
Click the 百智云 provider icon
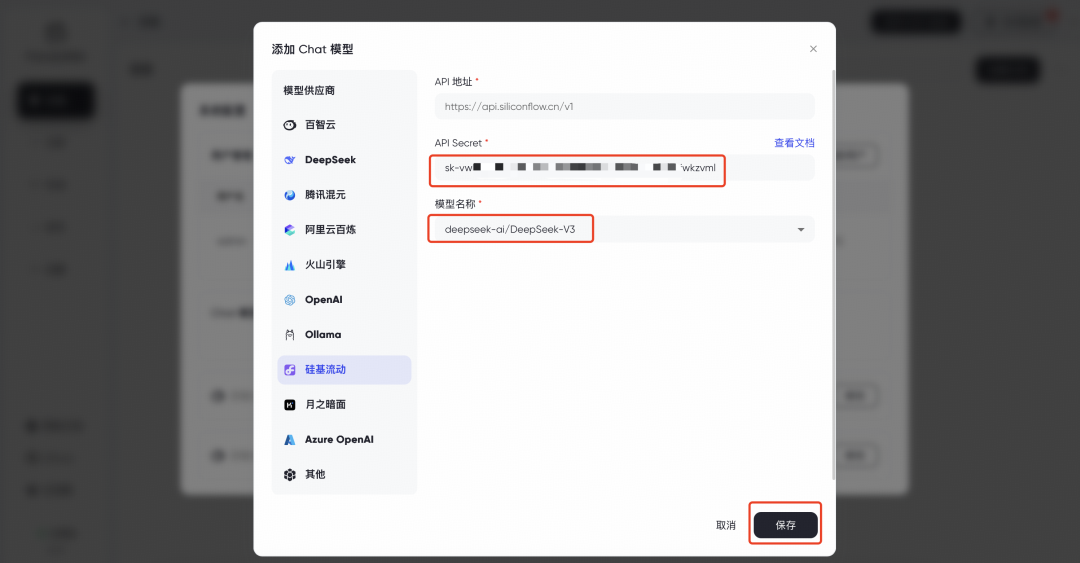[x=290, y=125]
